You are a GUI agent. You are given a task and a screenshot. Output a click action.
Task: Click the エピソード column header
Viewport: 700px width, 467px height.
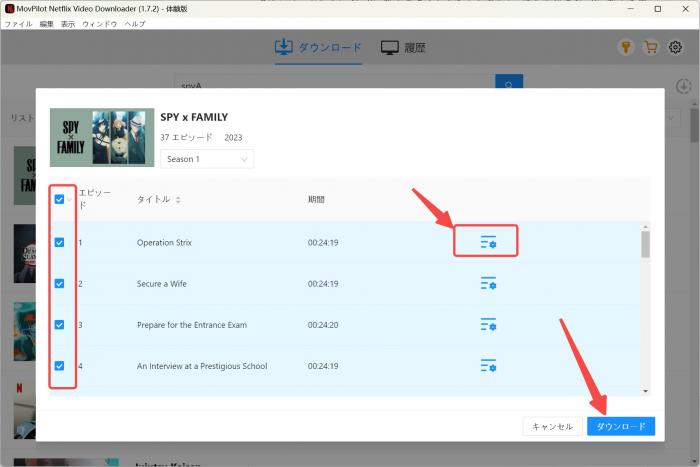point(95,199)
